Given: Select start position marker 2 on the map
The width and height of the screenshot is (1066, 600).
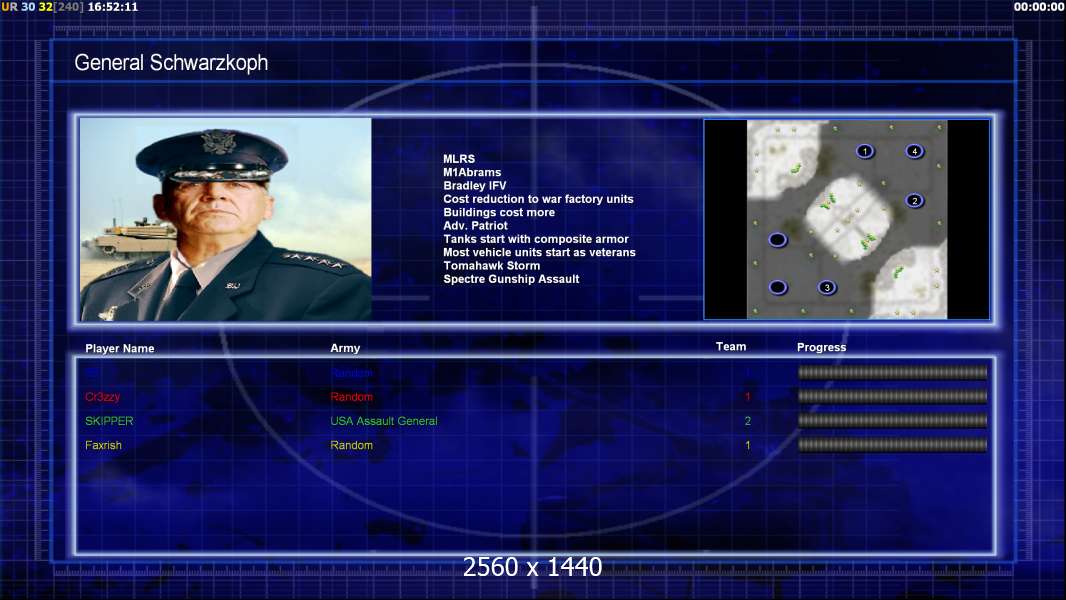Looking at the screenshot, I should [x=914, y=200].
